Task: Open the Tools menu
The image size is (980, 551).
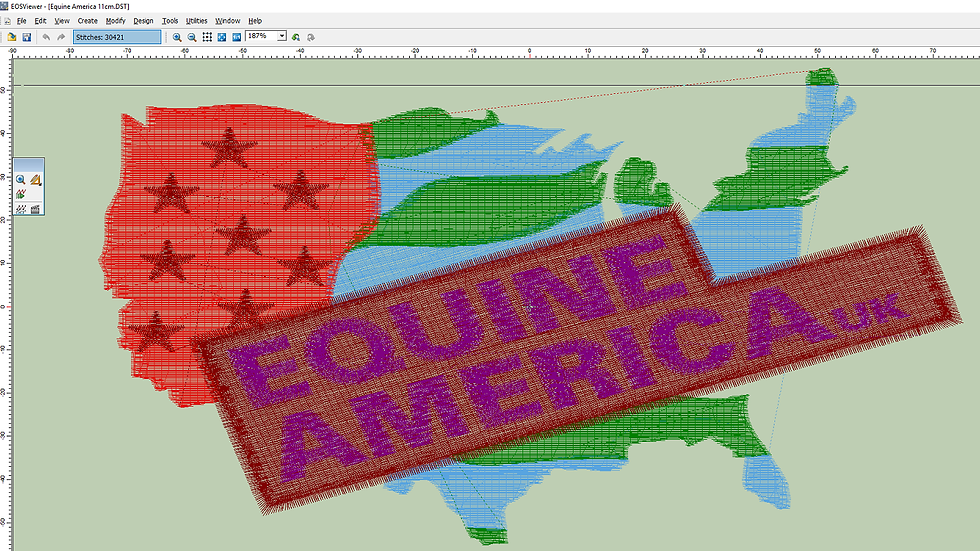Action: click(170, 21)
